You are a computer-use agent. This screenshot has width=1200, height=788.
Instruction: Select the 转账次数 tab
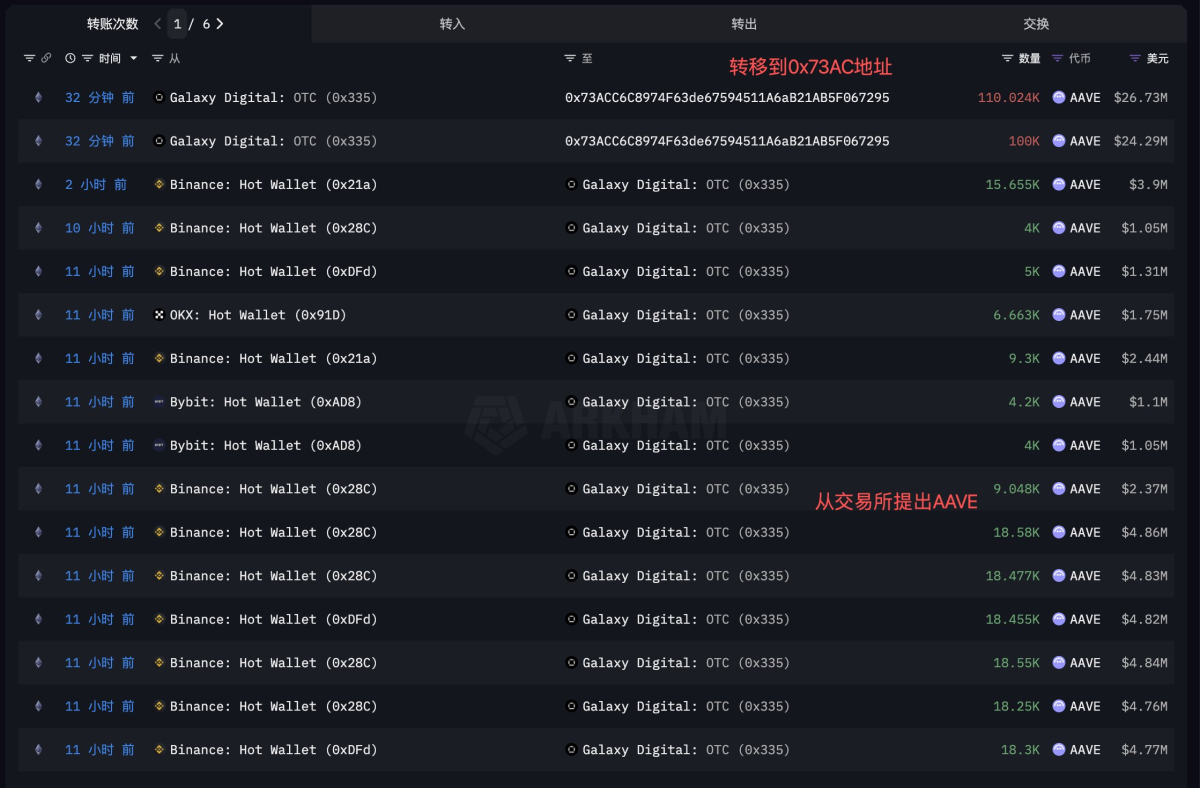click(112, 24)
